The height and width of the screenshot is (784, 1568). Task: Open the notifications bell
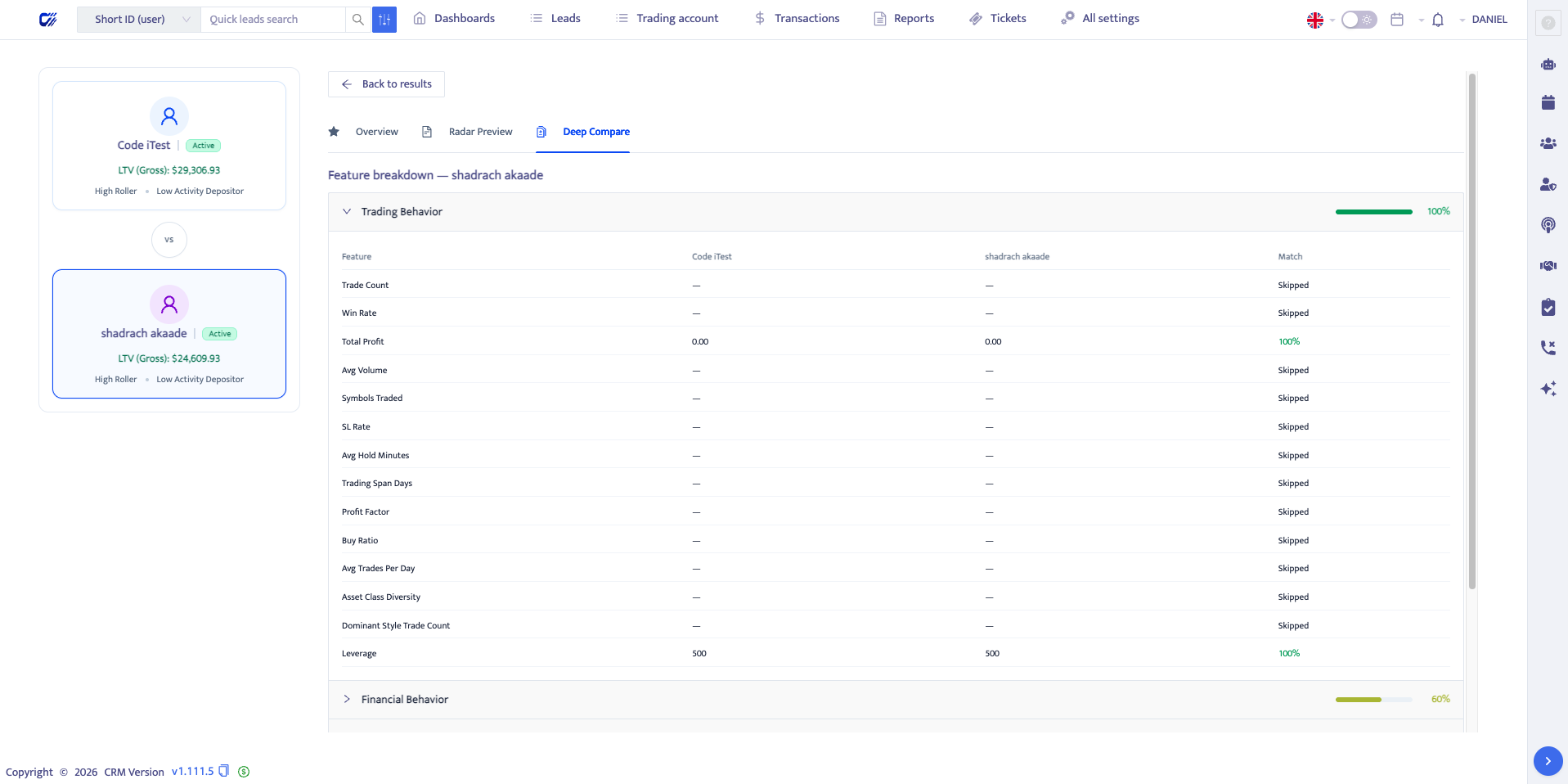click(1438, 20)
